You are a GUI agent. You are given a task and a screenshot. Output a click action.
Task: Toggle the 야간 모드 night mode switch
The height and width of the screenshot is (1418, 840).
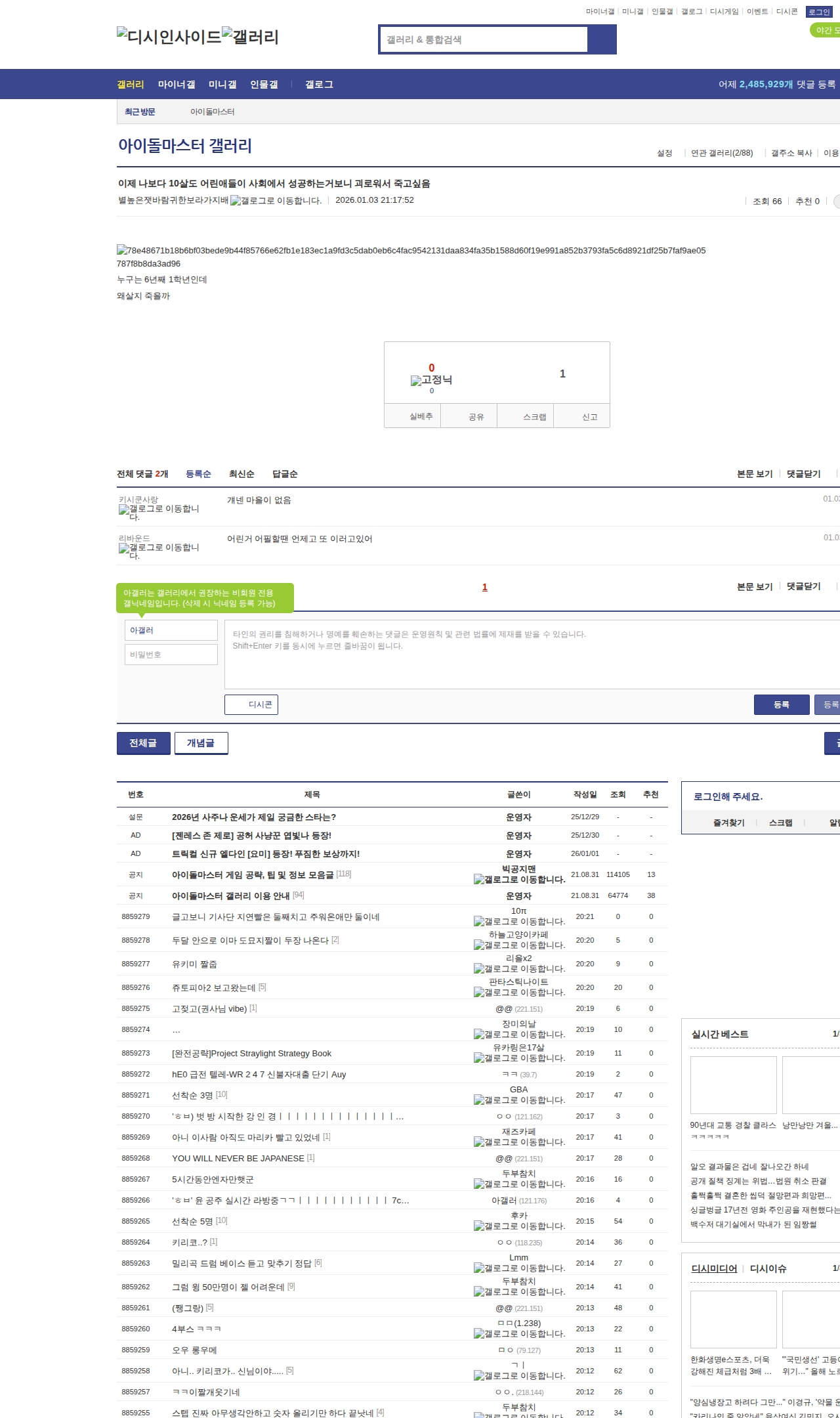point(826,30)
